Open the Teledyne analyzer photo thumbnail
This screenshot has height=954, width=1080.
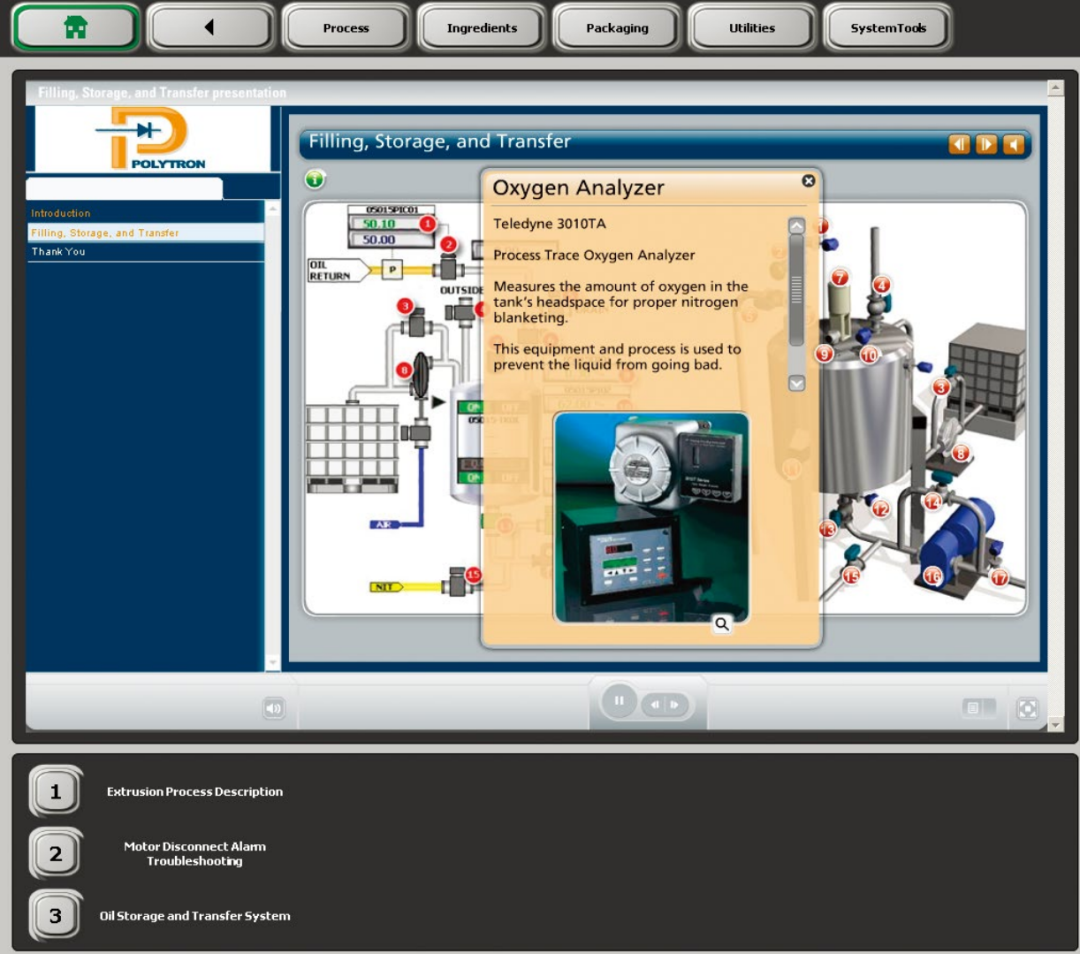(x=651, y=517)
